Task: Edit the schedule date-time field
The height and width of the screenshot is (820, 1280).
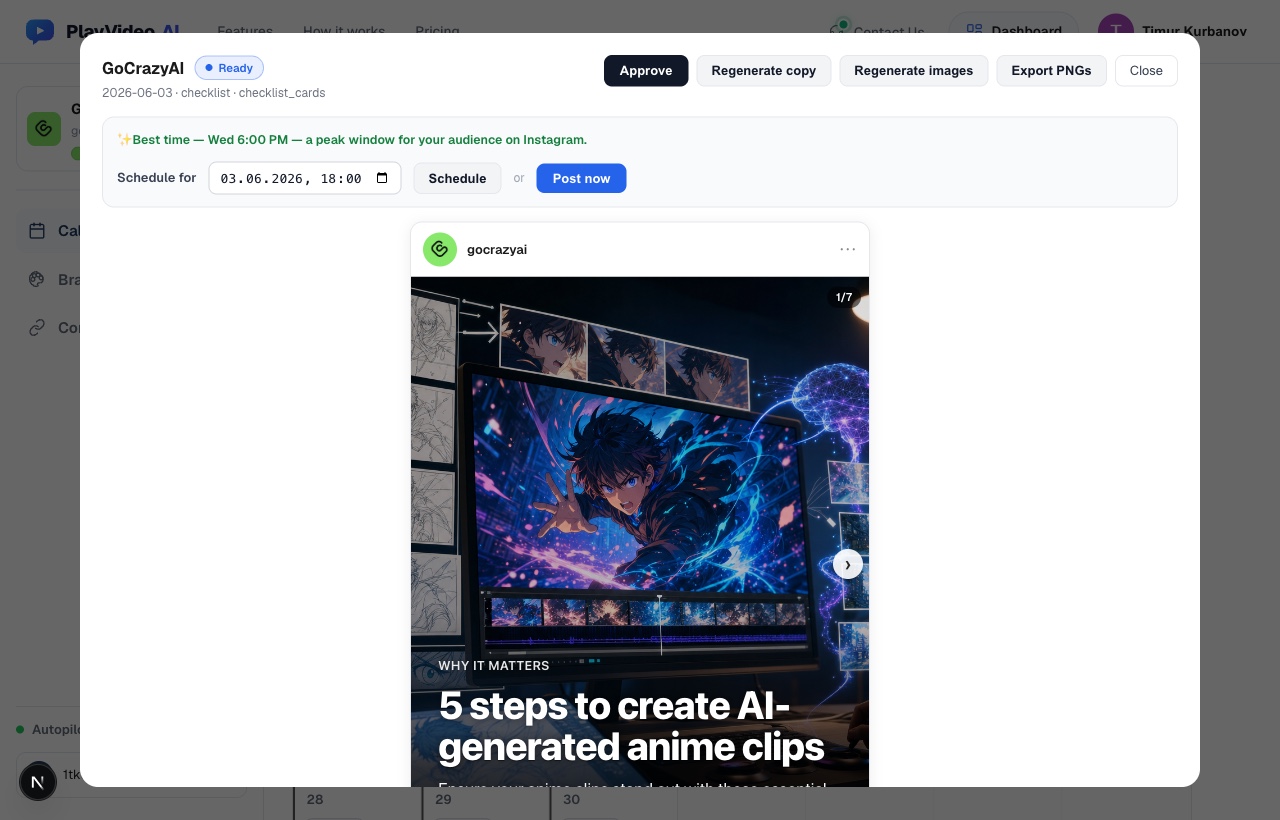Action: pyautogui.click(x=305, y=178)
